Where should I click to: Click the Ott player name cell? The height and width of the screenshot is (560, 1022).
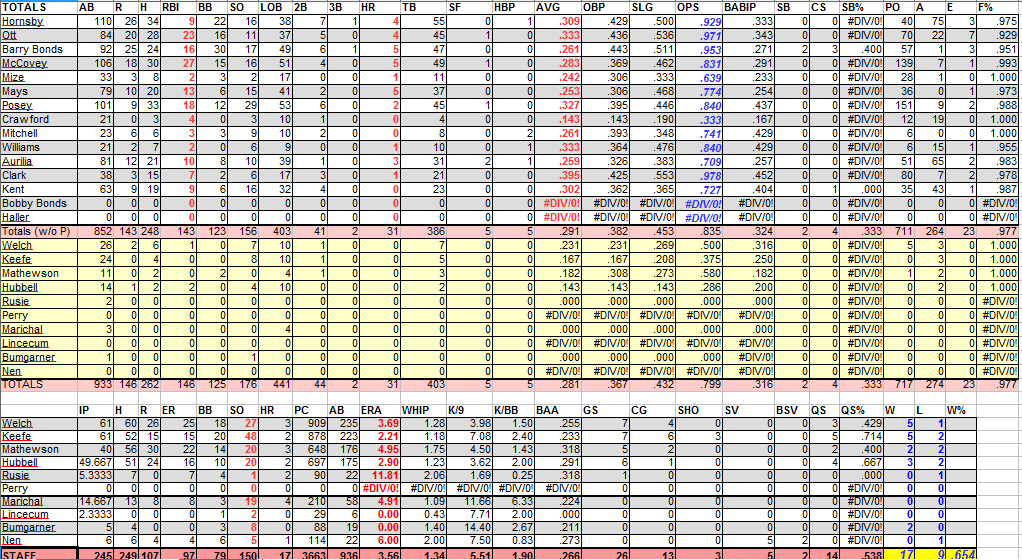tap(38, 35)
